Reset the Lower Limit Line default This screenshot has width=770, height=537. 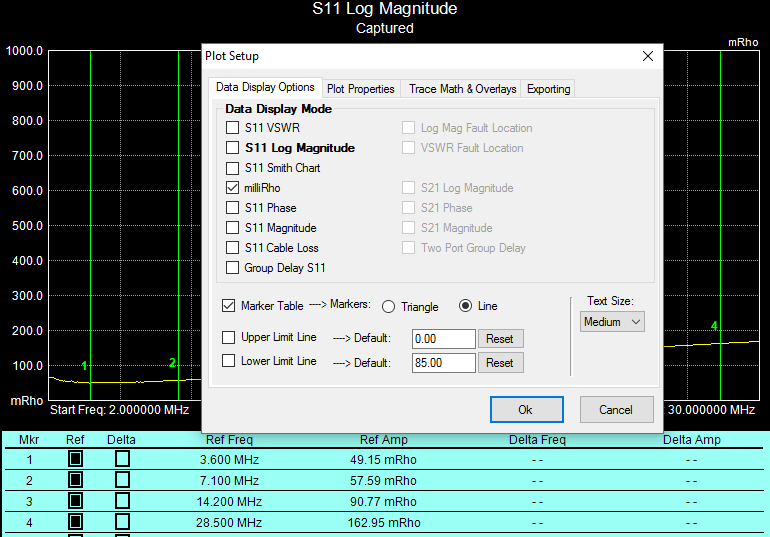(x=500, y=363)
